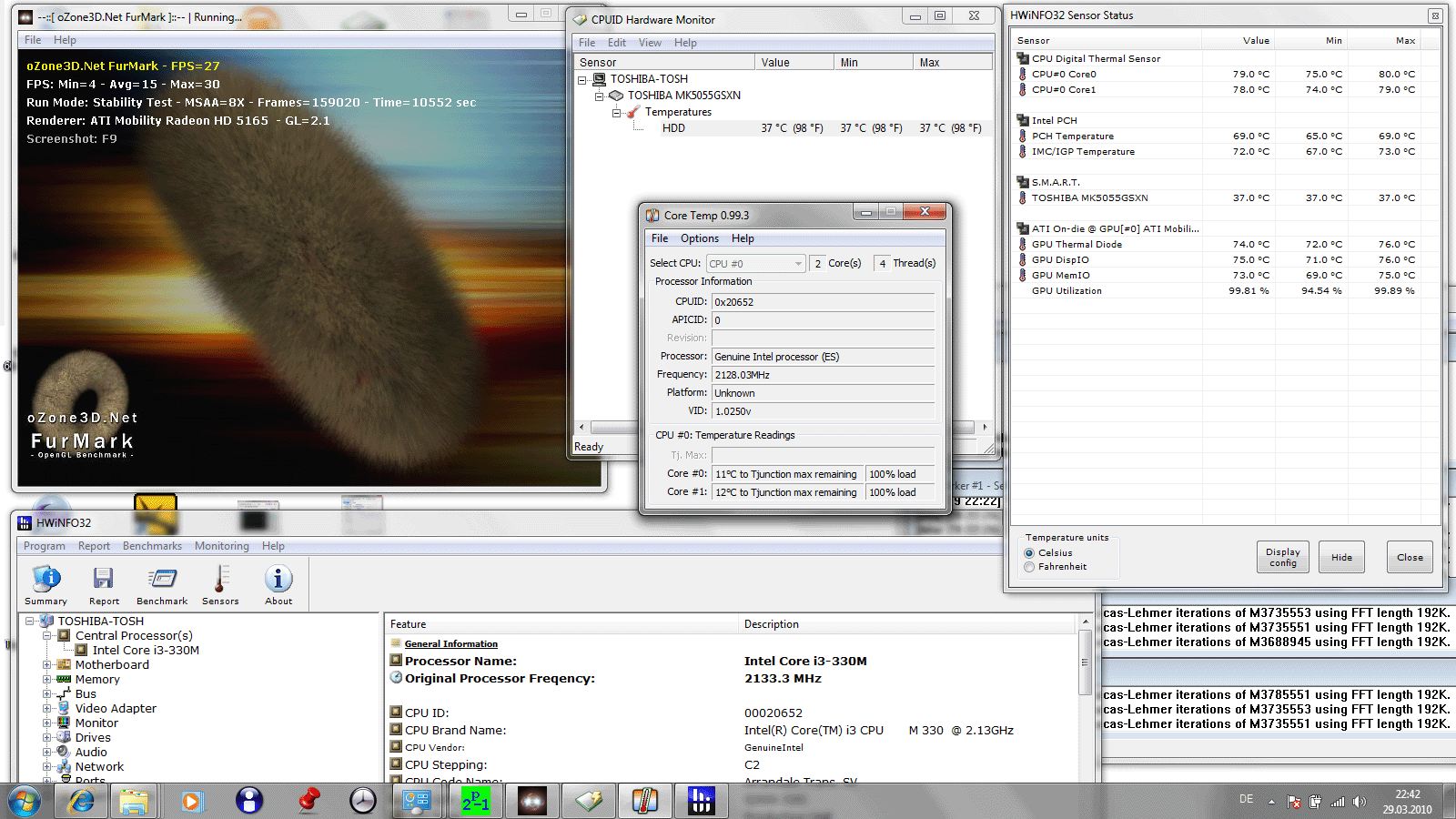Click the Max column header in Hardware Monitor
Image resolution: width=1456 pixels, height=819 pixels.
coord(952,63)
